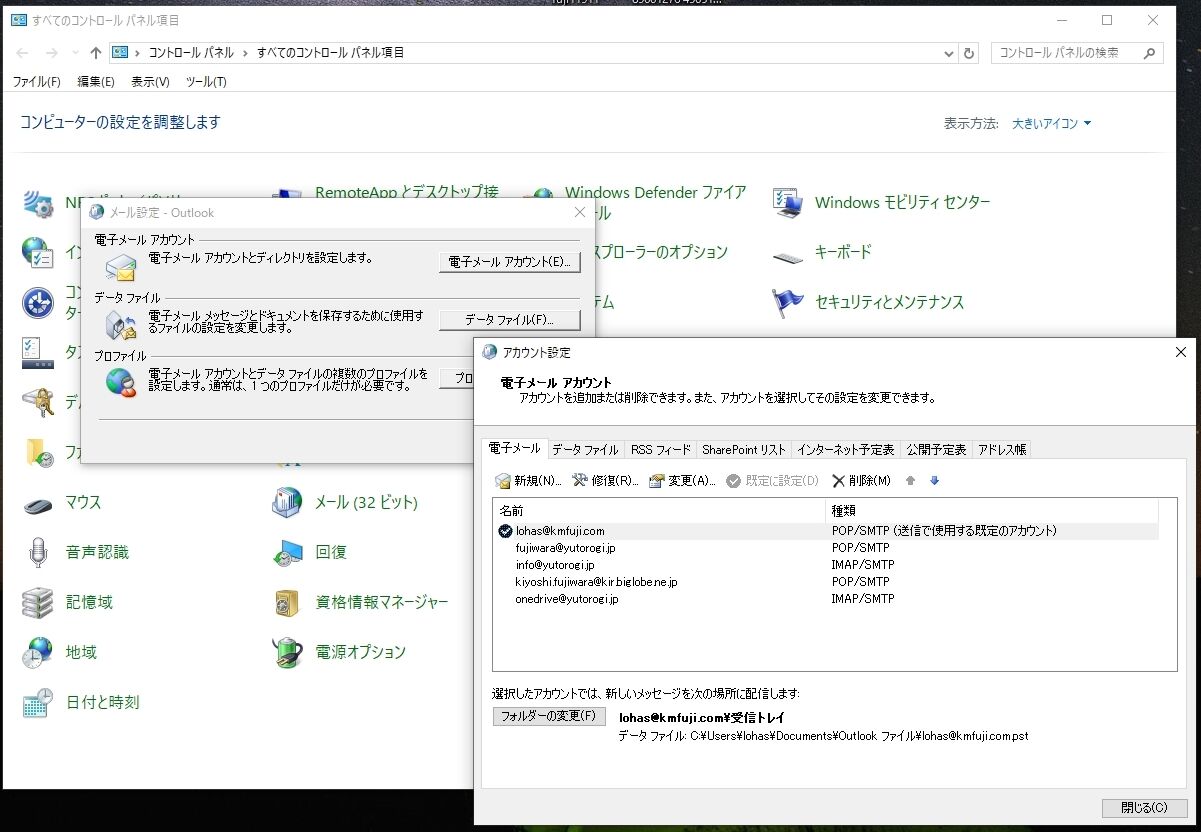Click 削除(M) remove account icon
The width and height of the screenshot is (1201, 832).
point(838,481)
